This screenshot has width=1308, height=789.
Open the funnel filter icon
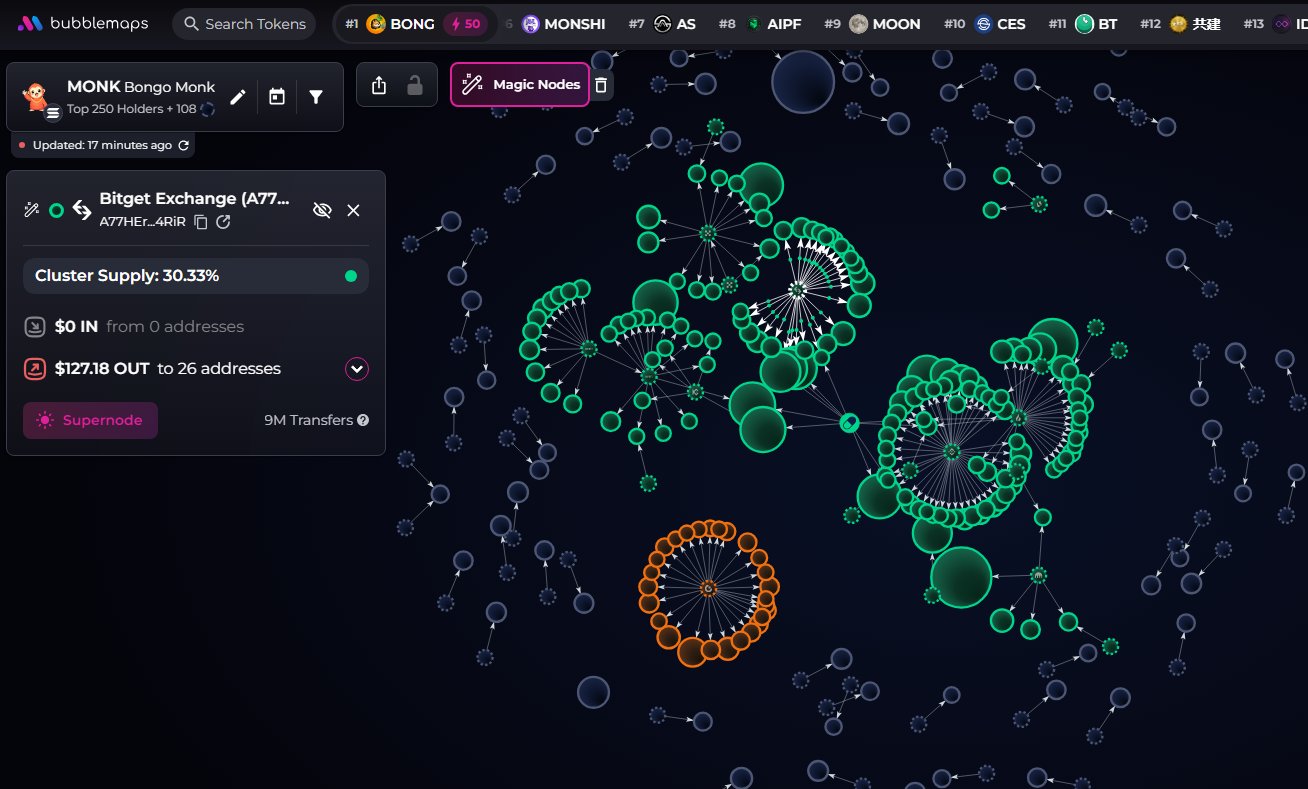pos(316,97)
